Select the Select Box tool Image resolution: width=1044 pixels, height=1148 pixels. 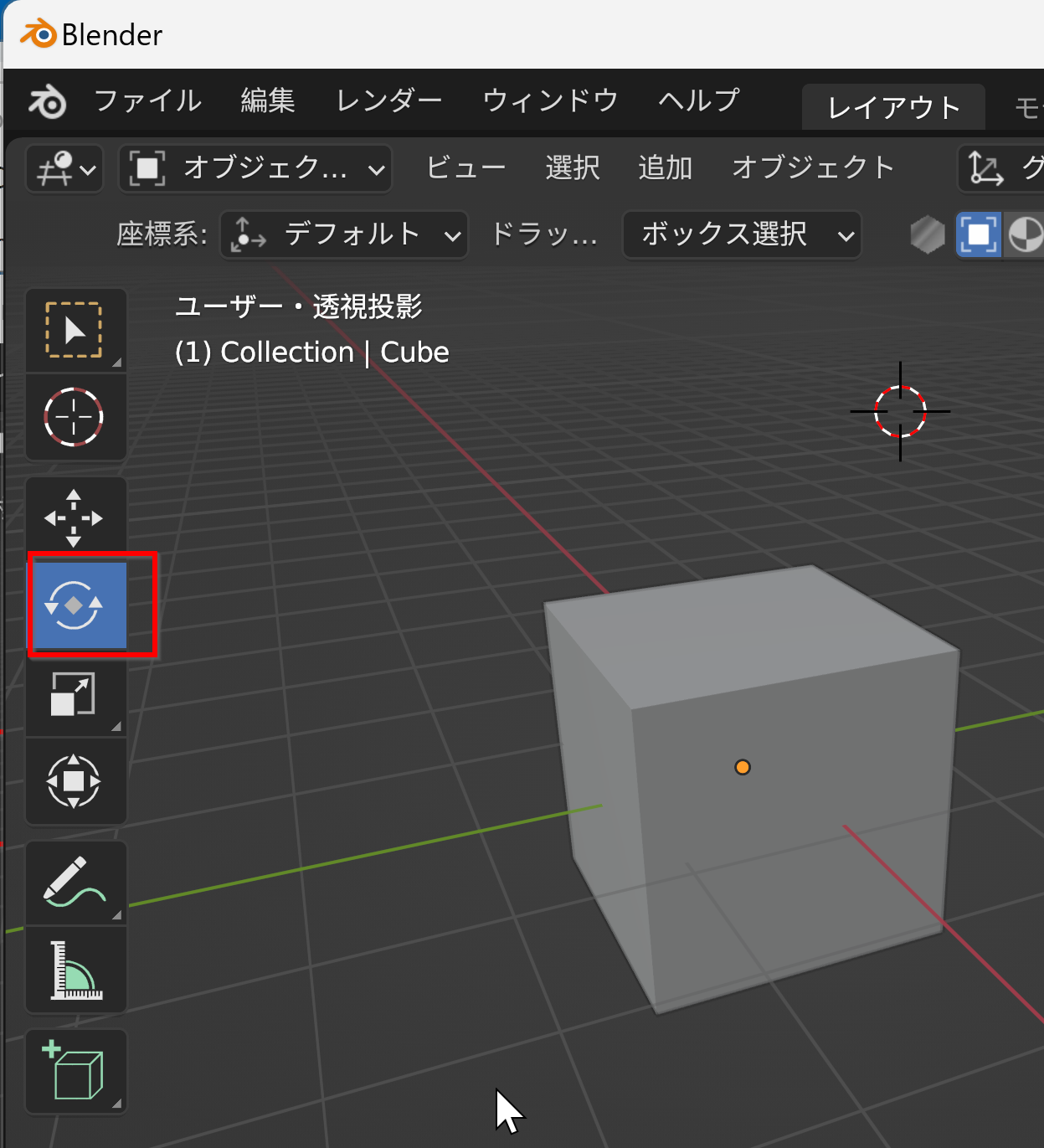coord(75,330)
